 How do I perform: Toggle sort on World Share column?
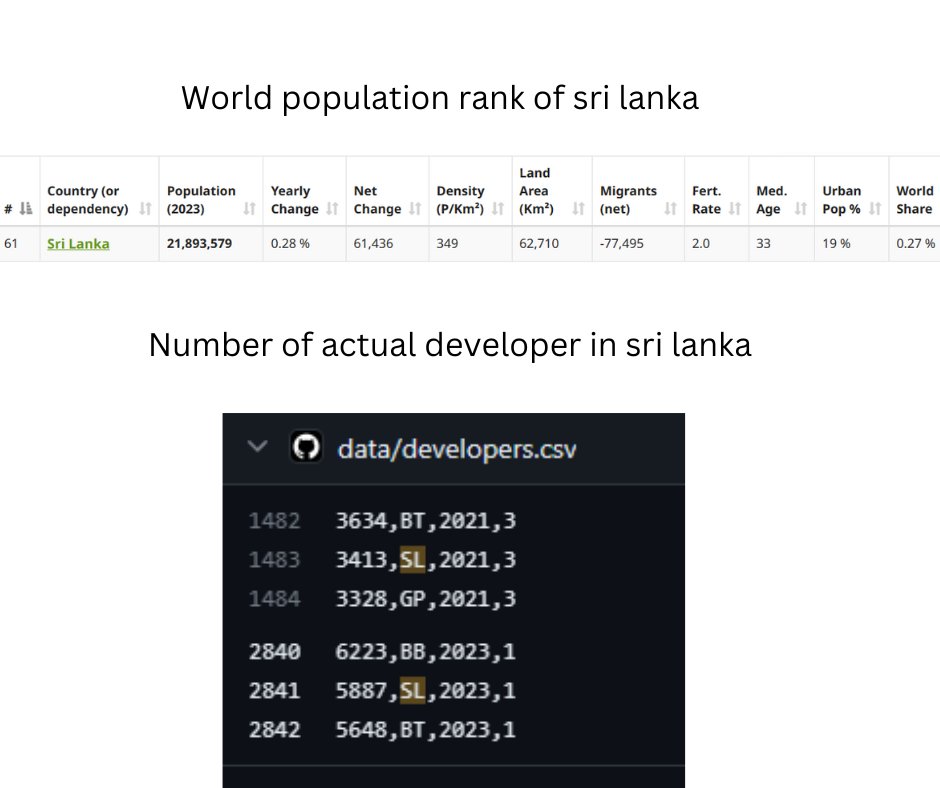(x=916, y=200)
